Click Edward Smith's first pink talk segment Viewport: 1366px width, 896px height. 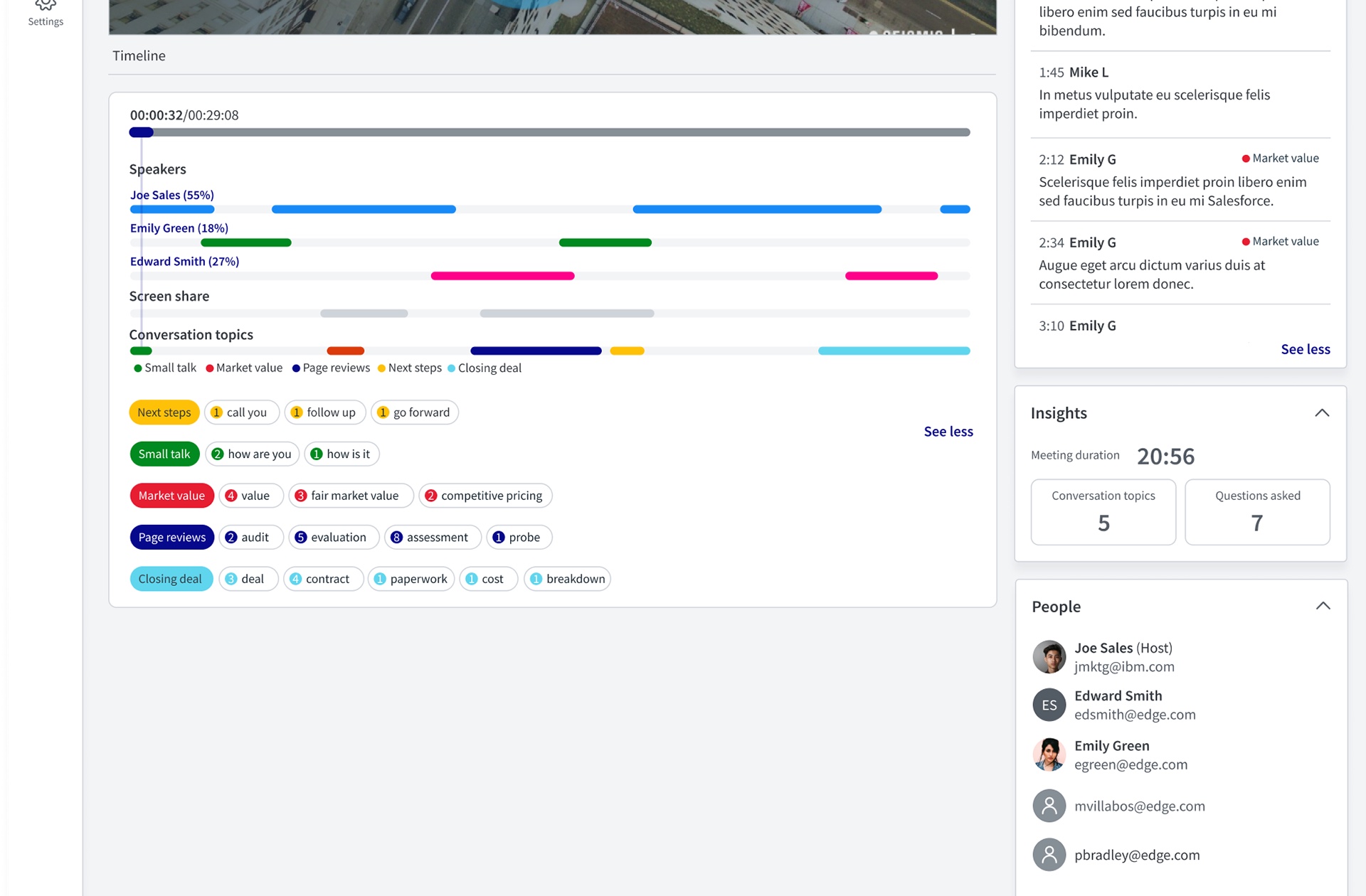[x=502, y=276]
